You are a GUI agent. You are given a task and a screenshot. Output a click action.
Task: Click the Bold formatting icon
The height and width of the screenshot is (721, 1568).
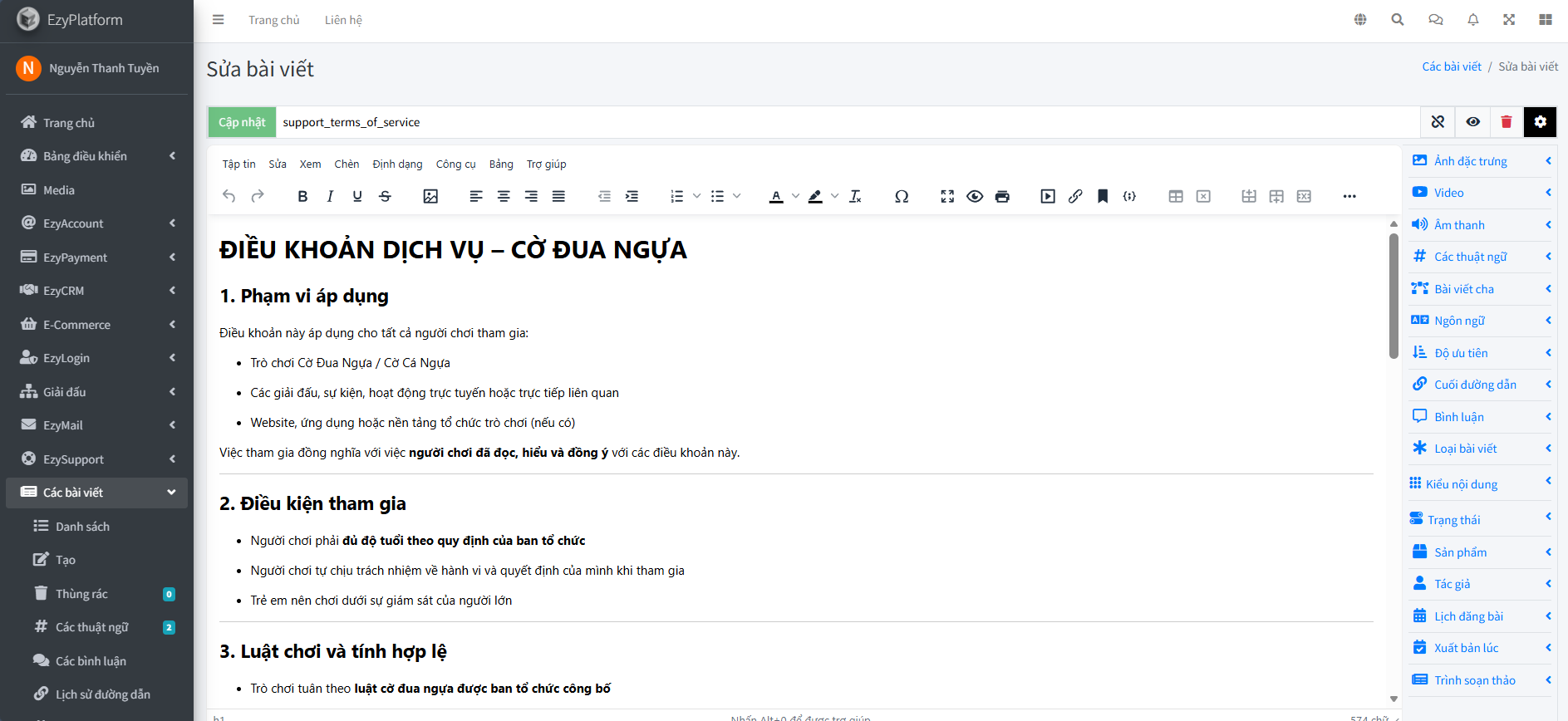[302, 197]
